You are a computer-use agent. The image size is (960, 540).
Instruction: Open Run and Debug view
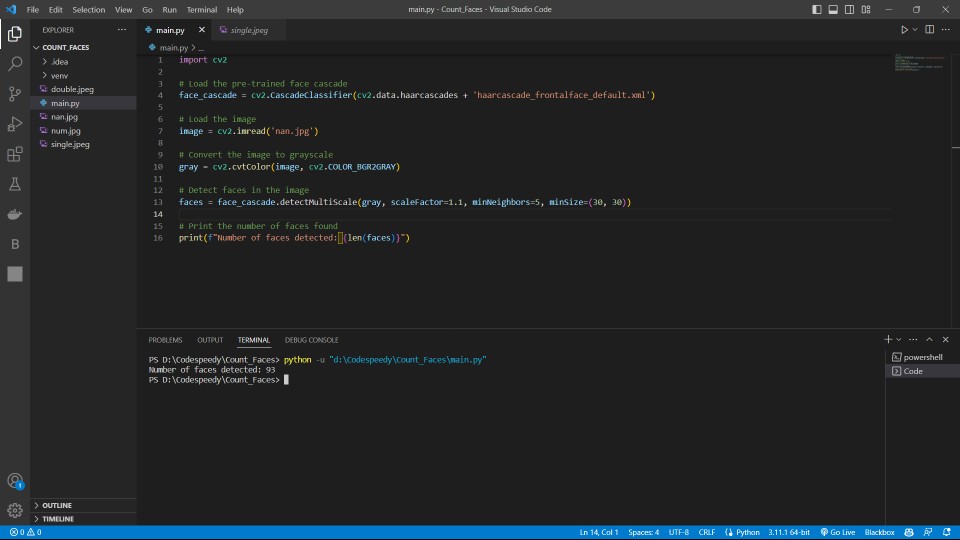click(x=15, y=124)
